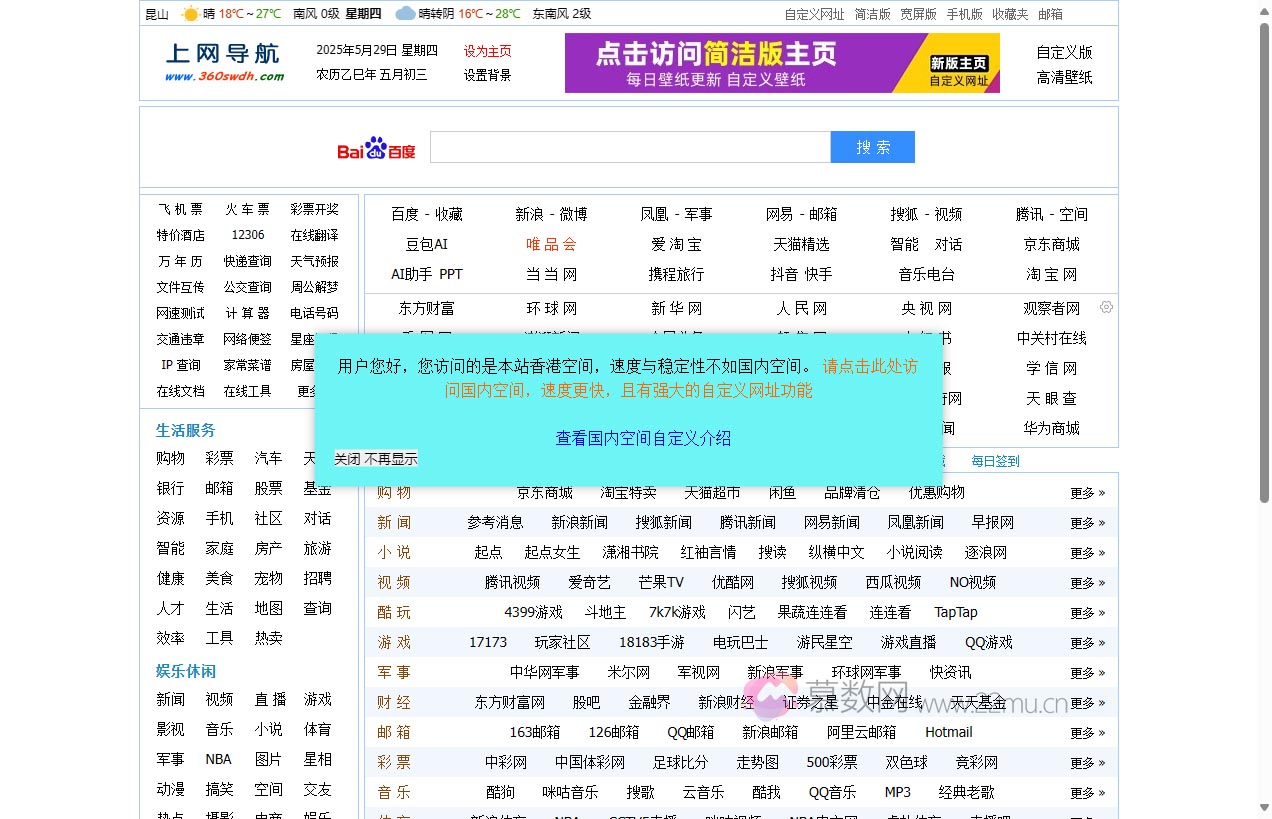Close the popup via the 关闭 button
The width and height of the screenshot is (1272, 819).
click(x=346, y=458)
